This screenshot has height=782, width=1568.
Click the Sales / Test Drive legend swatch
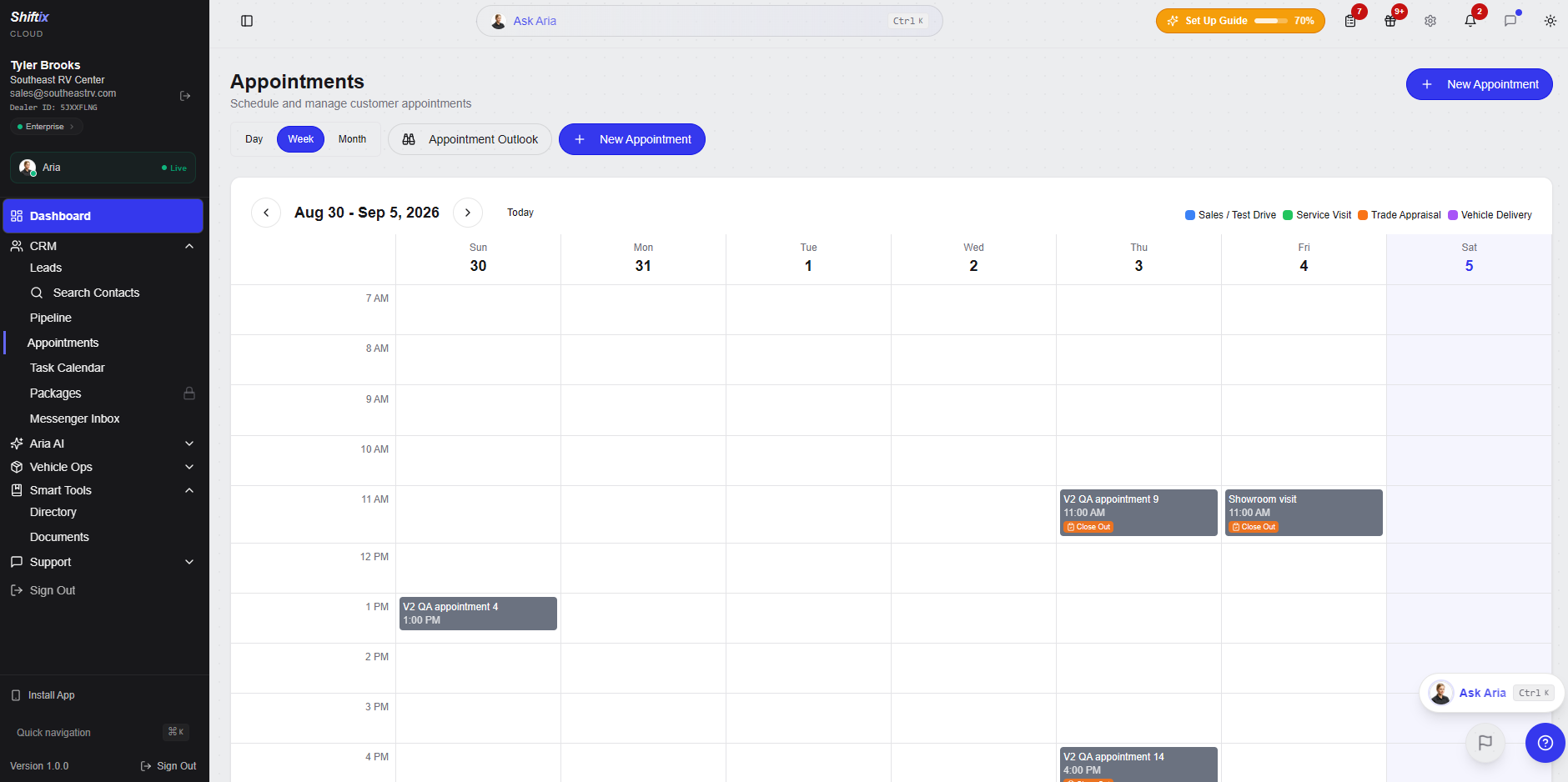coord(1190,215)
